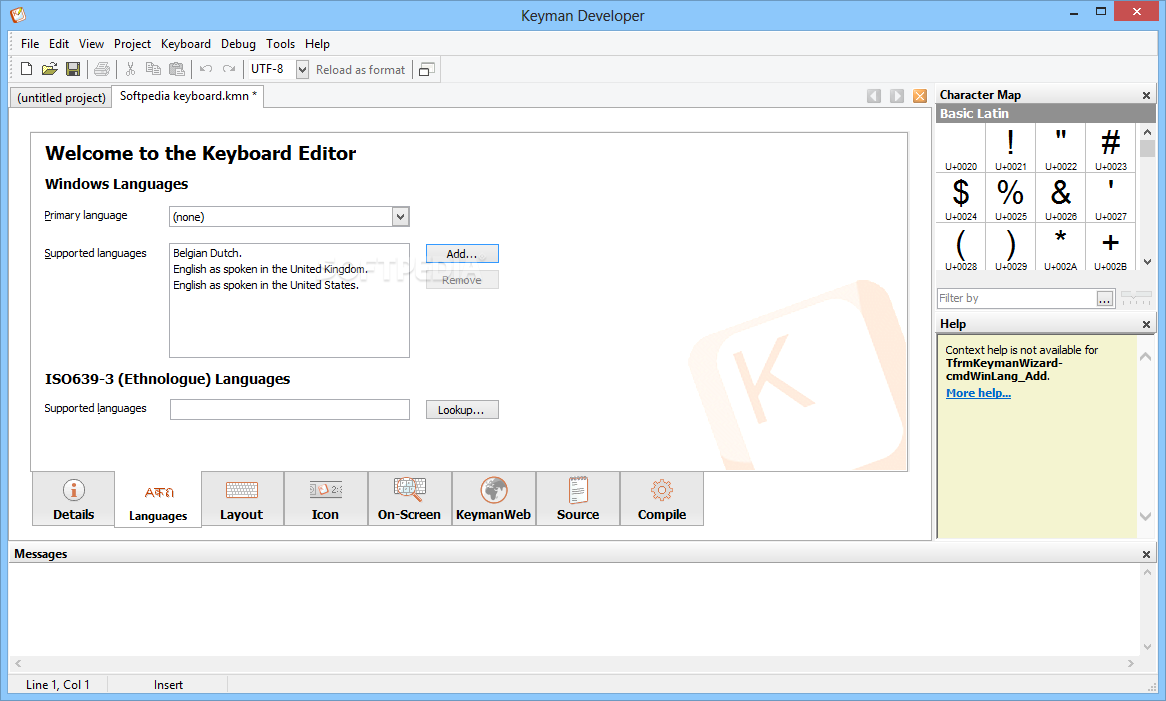Switch to the On-Screen keyboard tab
Screen dimensions: 1166x701
click(410, 499)
